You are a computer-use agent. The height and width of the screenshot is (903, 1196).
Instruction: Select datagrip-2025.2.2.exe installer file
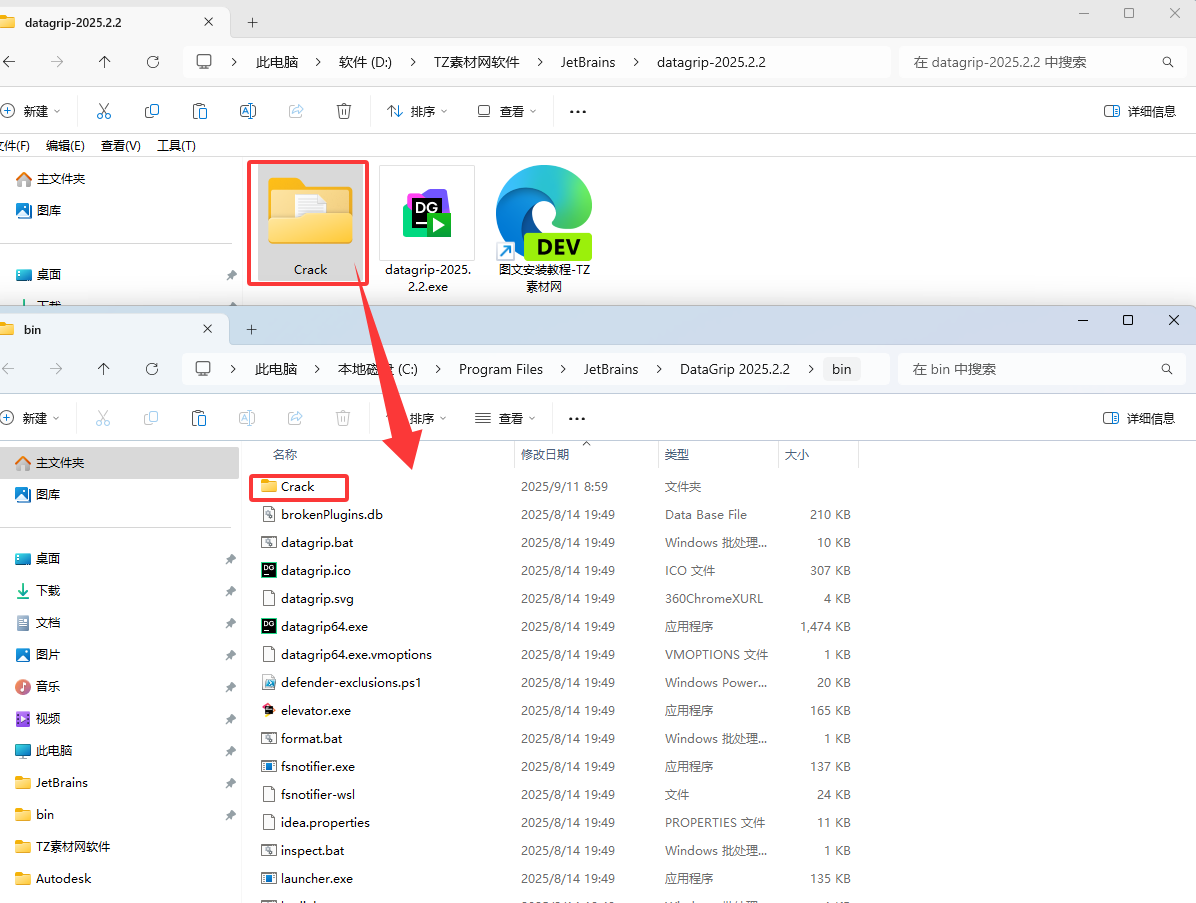click(x=427, y=230)
